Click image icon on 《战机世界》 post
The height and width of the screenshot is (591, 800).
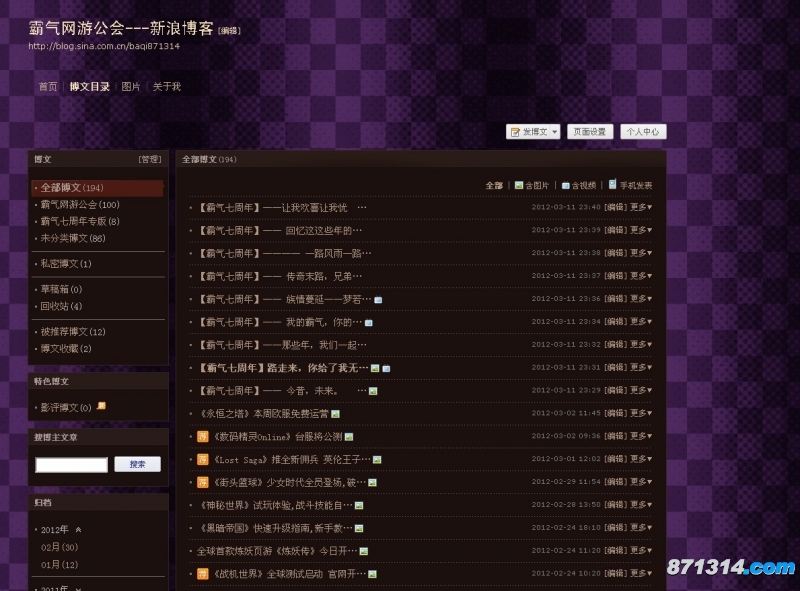[372, 575]
